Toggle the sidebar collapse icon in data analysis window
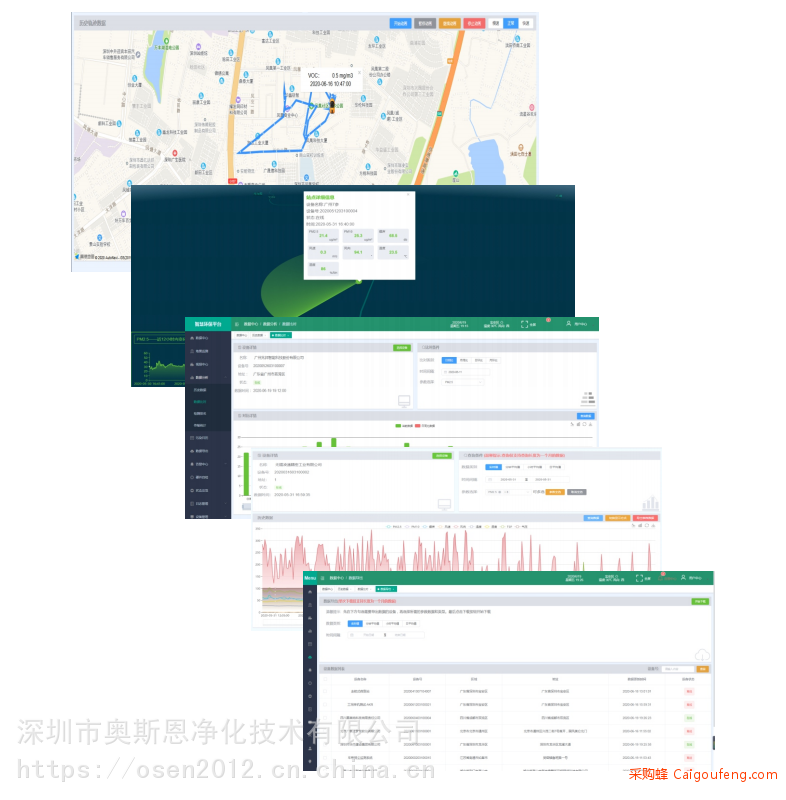This screenshot has height=800, width=786. 237,324
